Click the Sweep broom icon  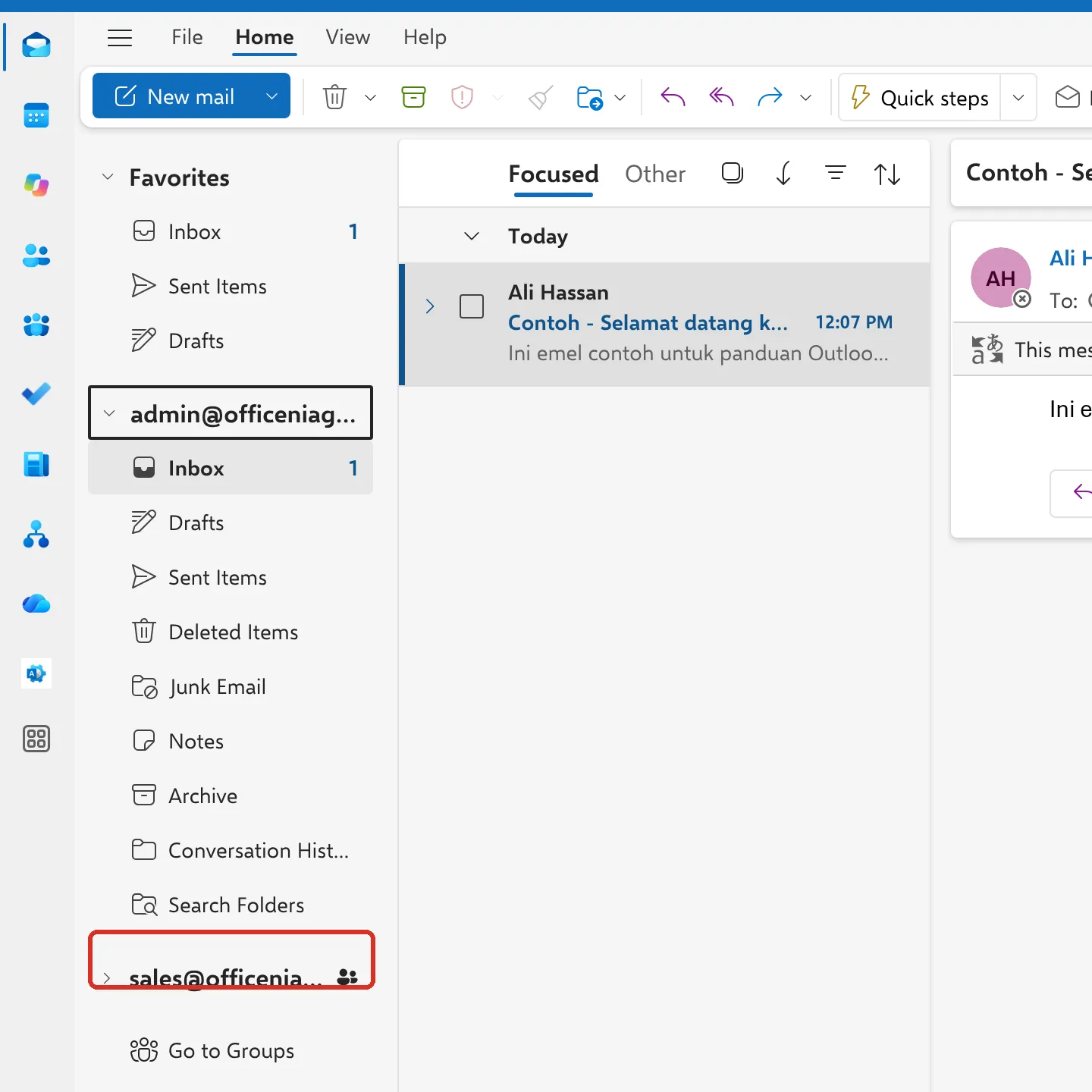[x=541, y=97]
